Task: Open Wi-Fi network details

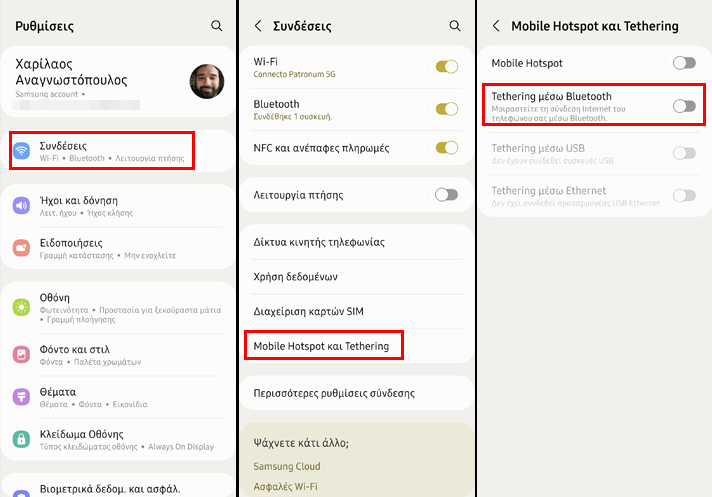Action: (336, 67)
